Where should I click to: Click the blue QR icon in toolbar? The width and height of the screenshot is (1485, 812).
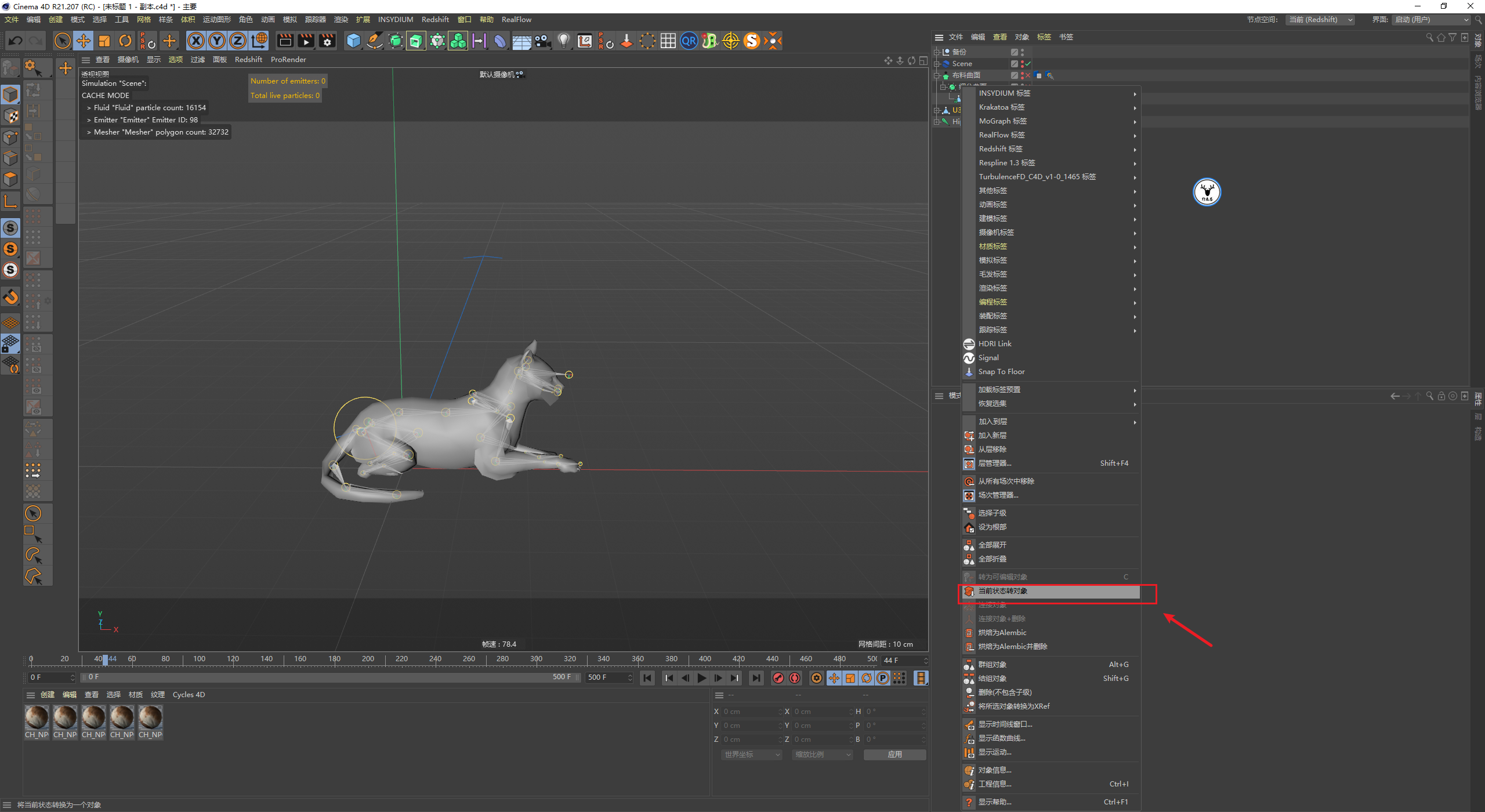[689, 41]
